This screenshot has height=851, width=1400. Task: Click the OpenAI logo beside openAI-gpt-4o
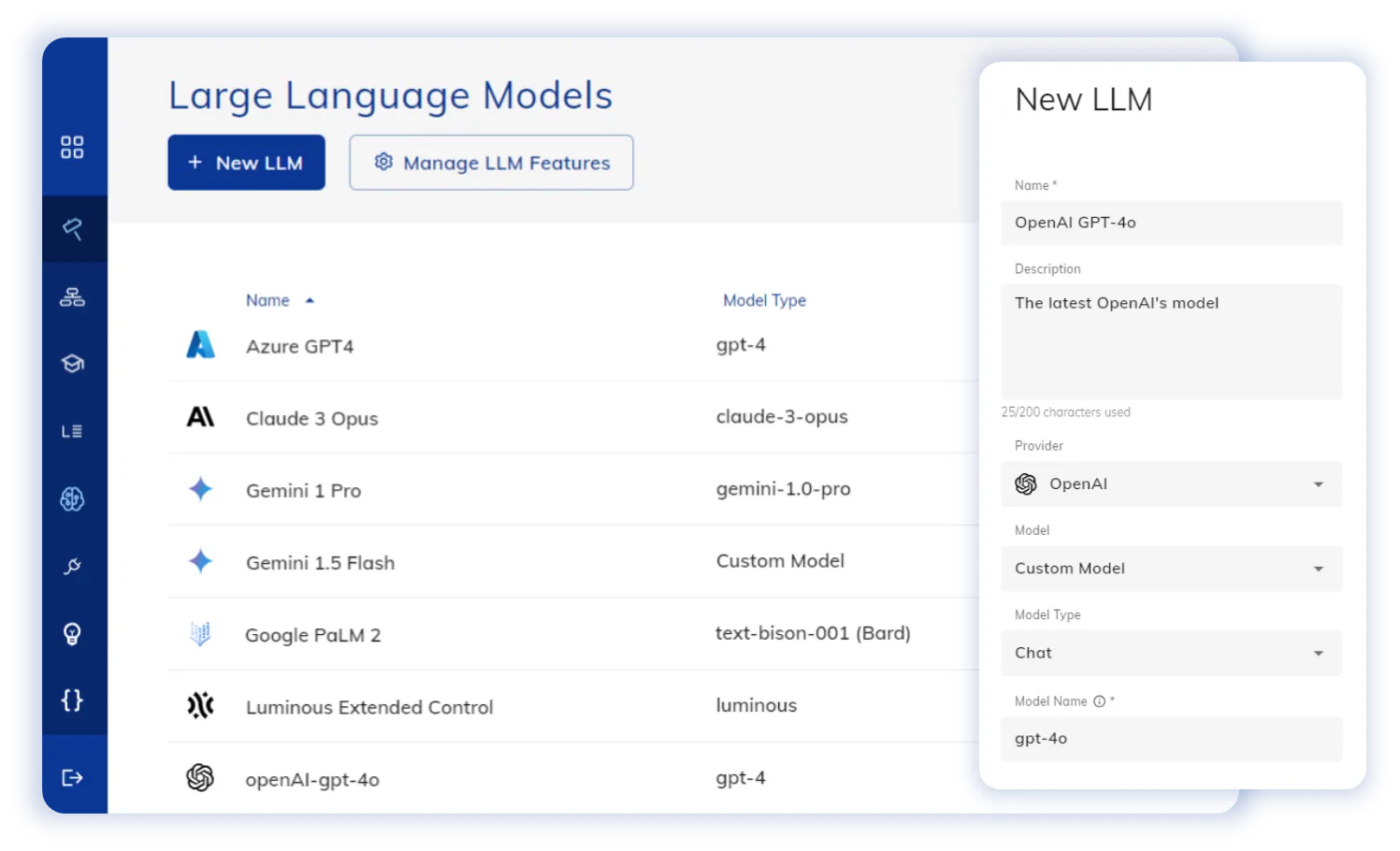point(200,777)
